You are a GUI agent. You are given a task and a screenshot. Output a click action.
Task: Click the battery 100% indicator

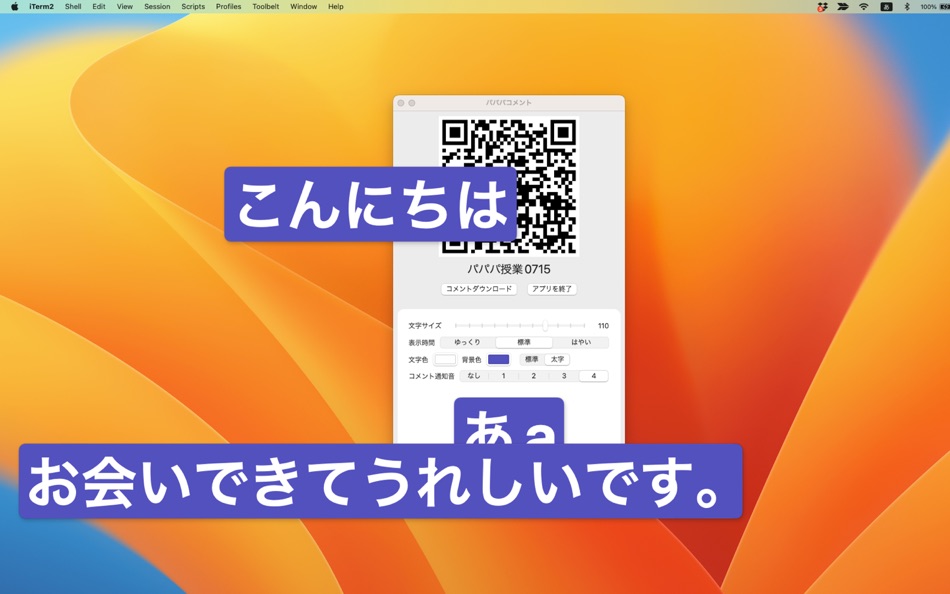pyautogui.click(x=934, y=7)
